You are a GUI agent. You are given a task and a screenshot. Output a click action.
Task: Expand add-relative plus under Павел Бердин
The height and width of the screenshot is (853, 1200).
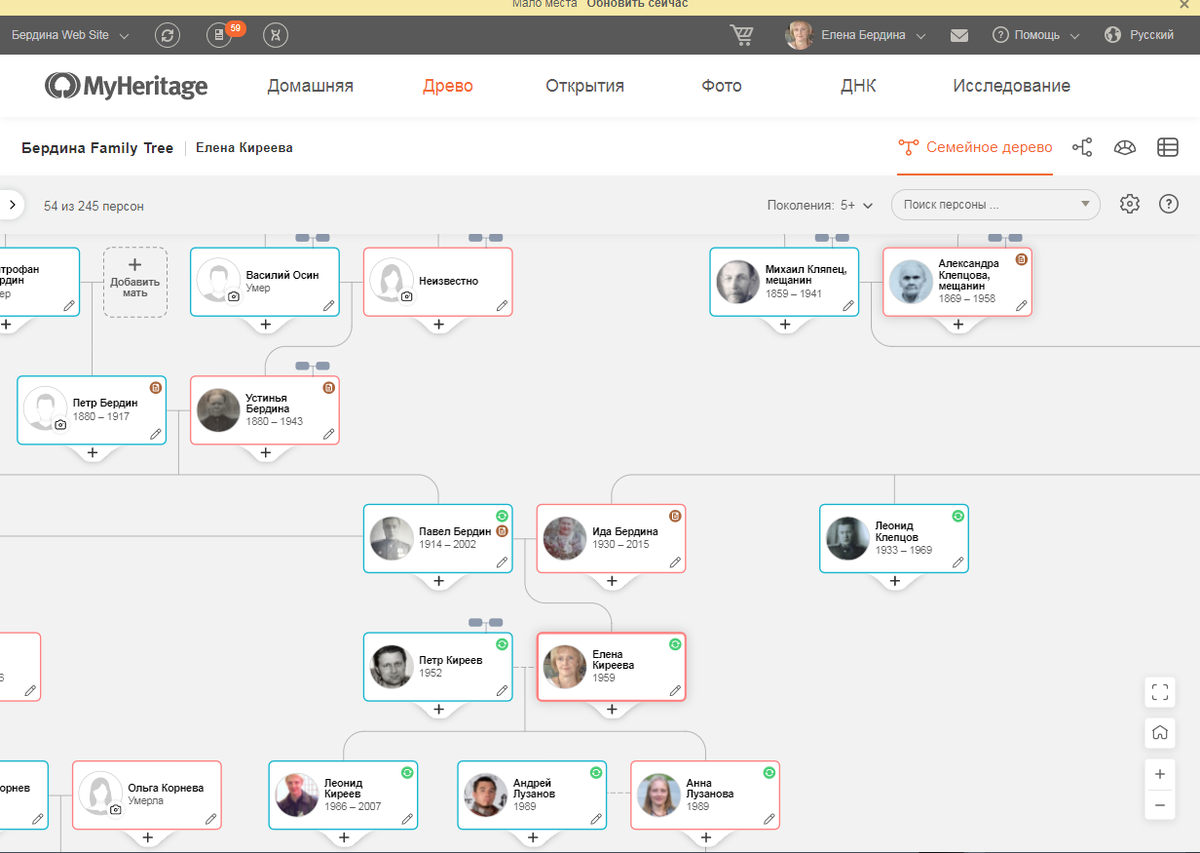pos(438,581)
